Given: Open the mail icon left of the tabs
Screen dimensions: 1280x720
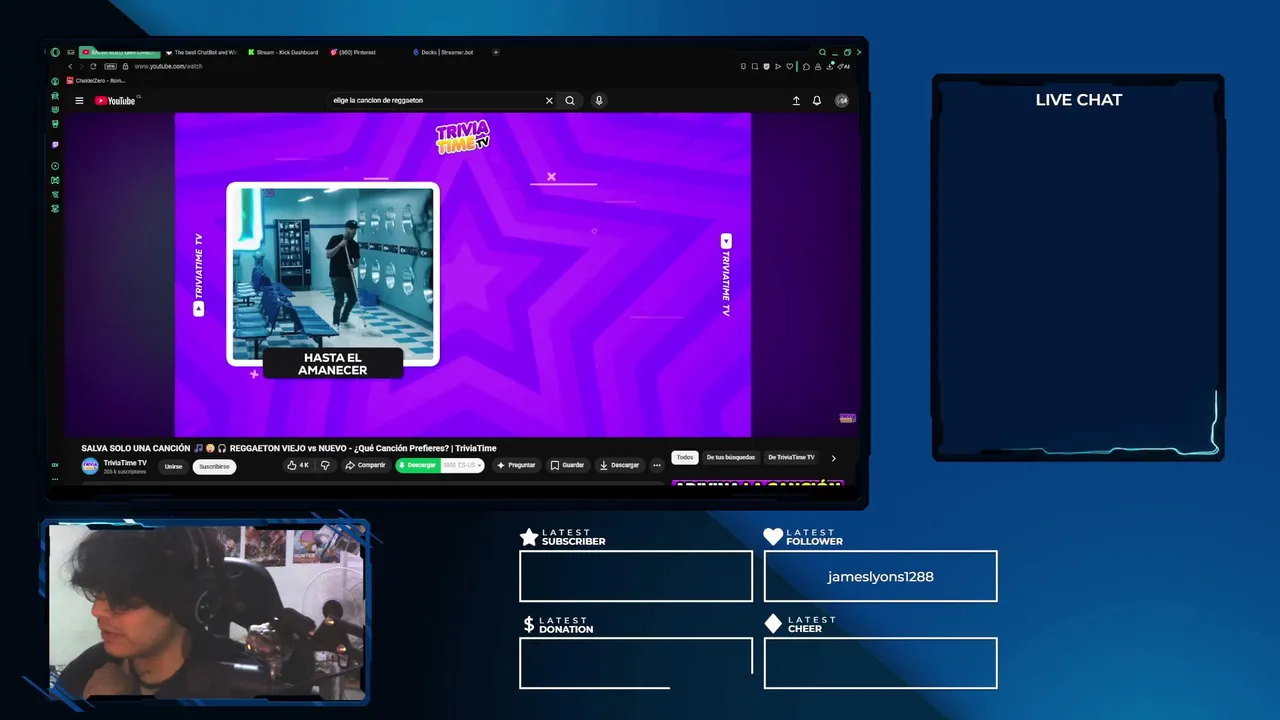Looking at the screenshot, I should pos(71,52).
